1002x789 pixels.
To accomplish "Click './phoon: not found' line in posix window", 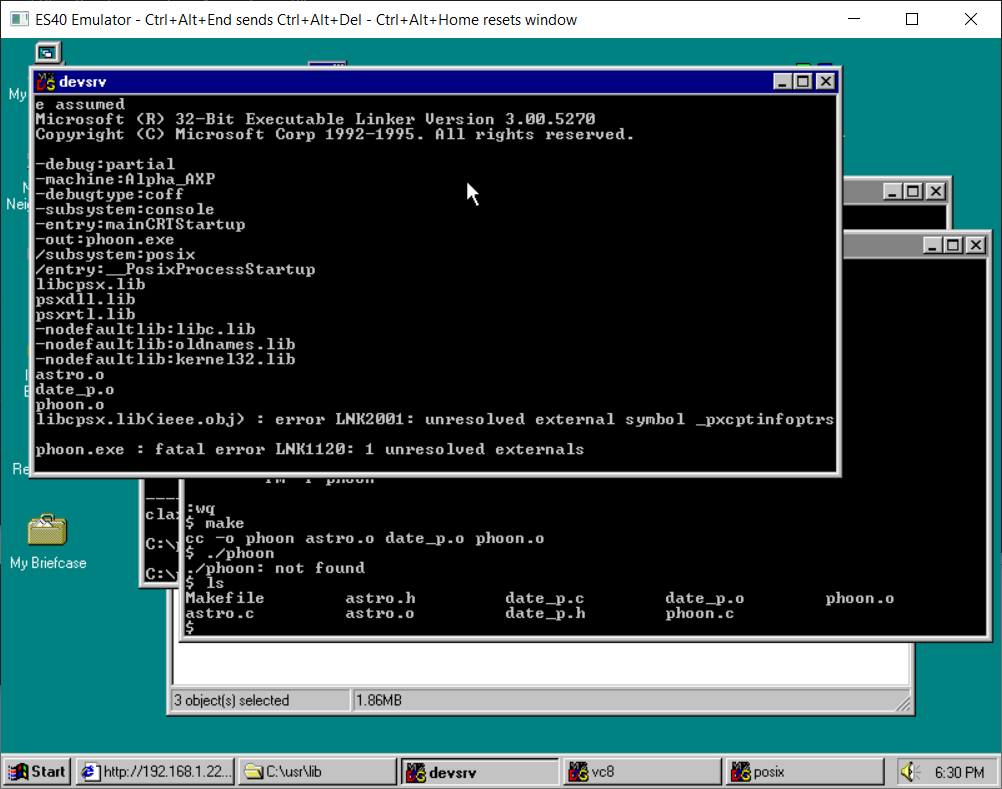I will 275,569.
